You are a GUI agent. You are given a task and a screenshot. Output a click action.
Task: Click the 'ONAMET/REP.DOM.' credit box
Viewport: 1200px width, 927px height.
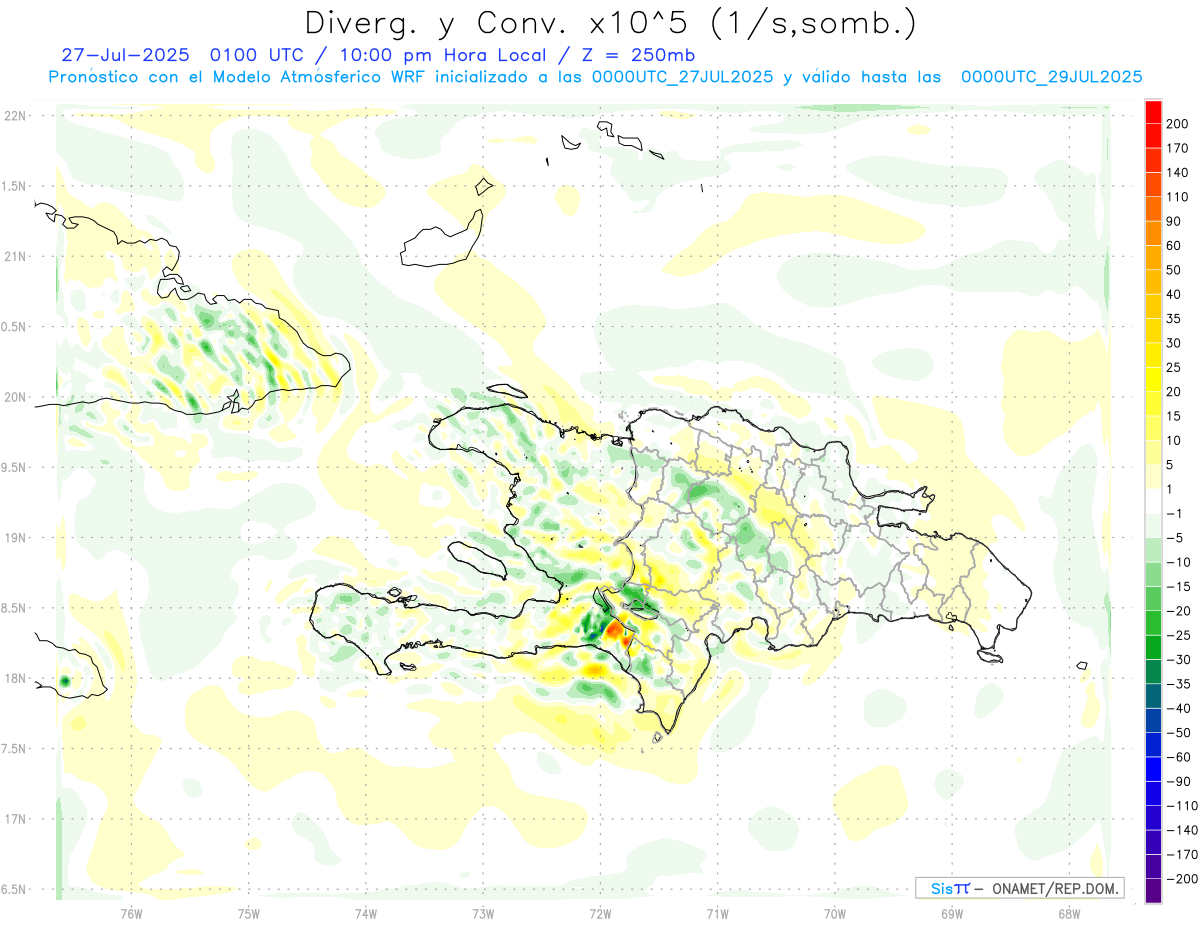(x=1018, y=888)
